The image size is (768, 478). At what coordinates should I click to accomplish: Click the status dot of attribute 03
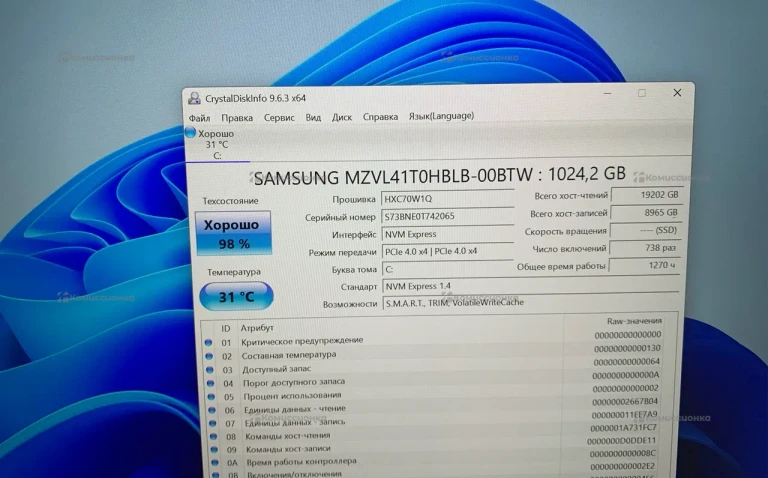(x=210, y=370)
